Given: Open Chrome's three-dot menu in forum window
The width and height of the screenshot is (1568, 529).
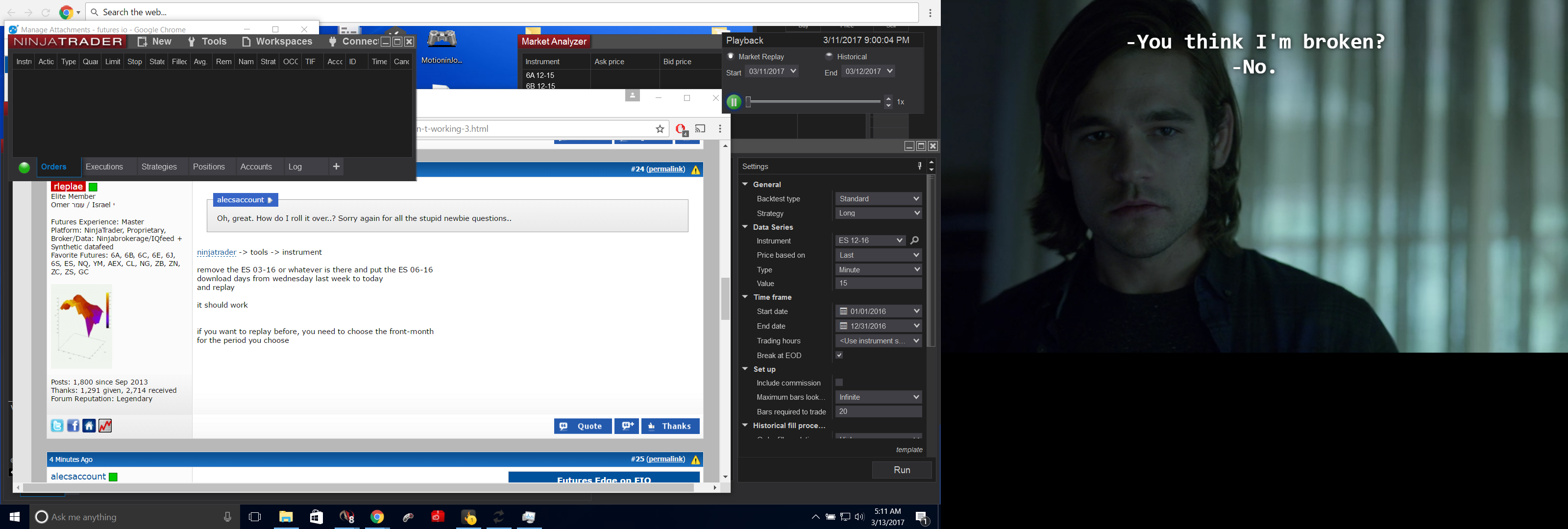Looking at the screenshot, I should 720,129.
